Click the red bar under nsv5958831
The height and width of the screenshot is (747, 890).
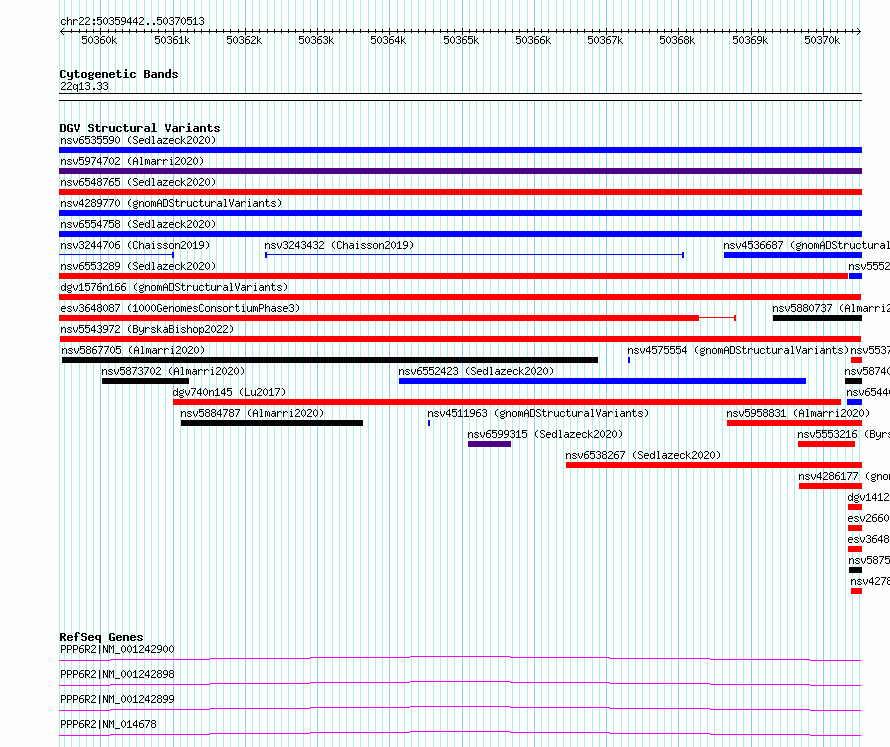pos(795,423)
